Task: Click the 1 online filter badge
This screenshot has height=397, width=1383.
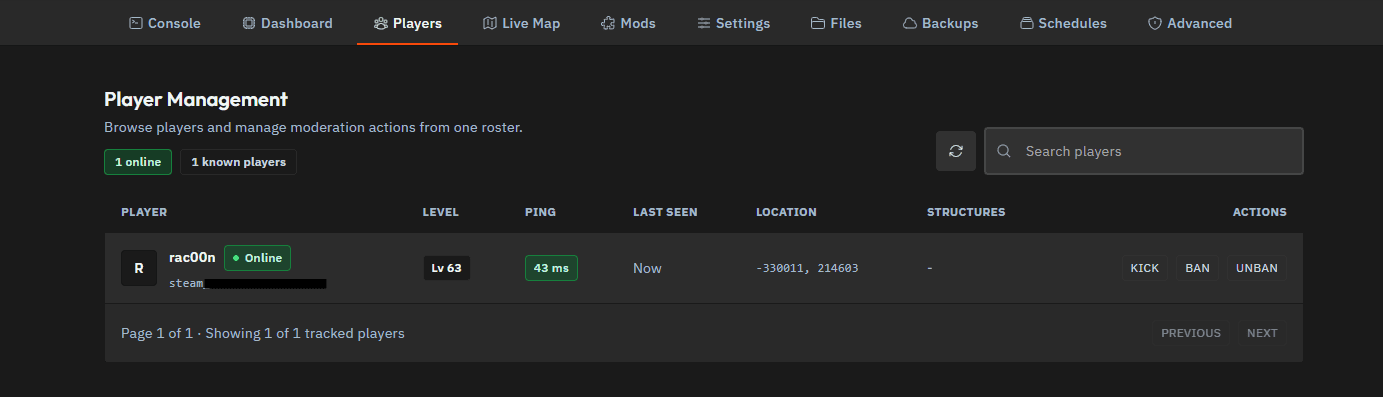Action: pyautogui.click(x=138, y=162)
